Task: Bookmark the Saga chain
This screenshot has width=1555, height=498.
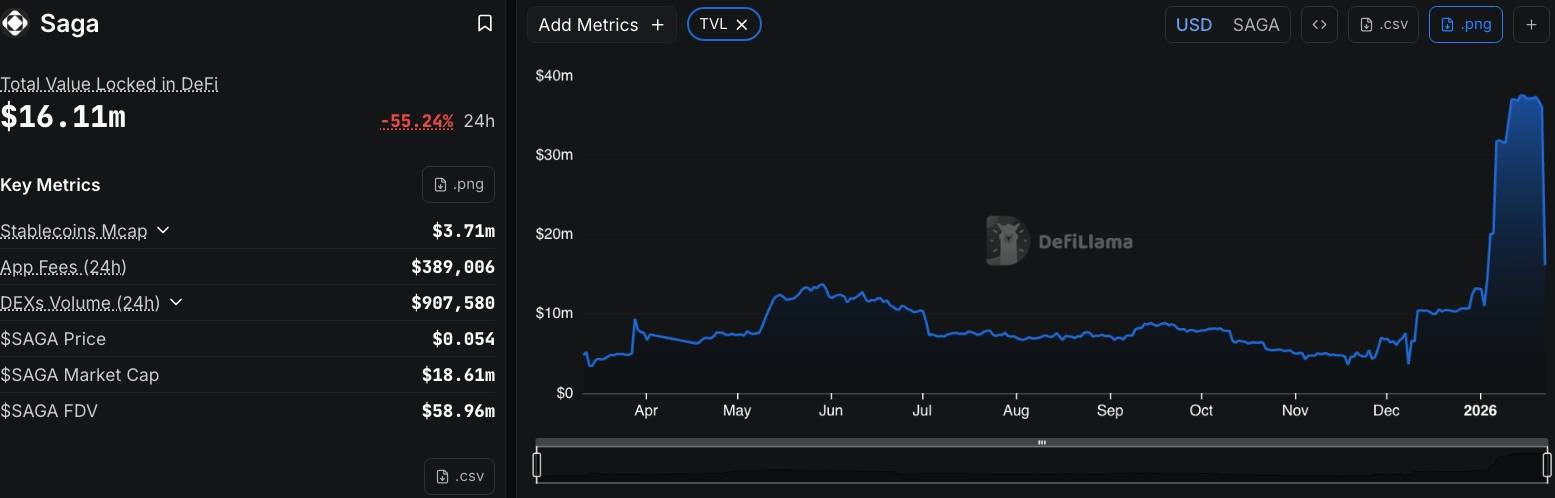Action: click(x=485, y=23)
